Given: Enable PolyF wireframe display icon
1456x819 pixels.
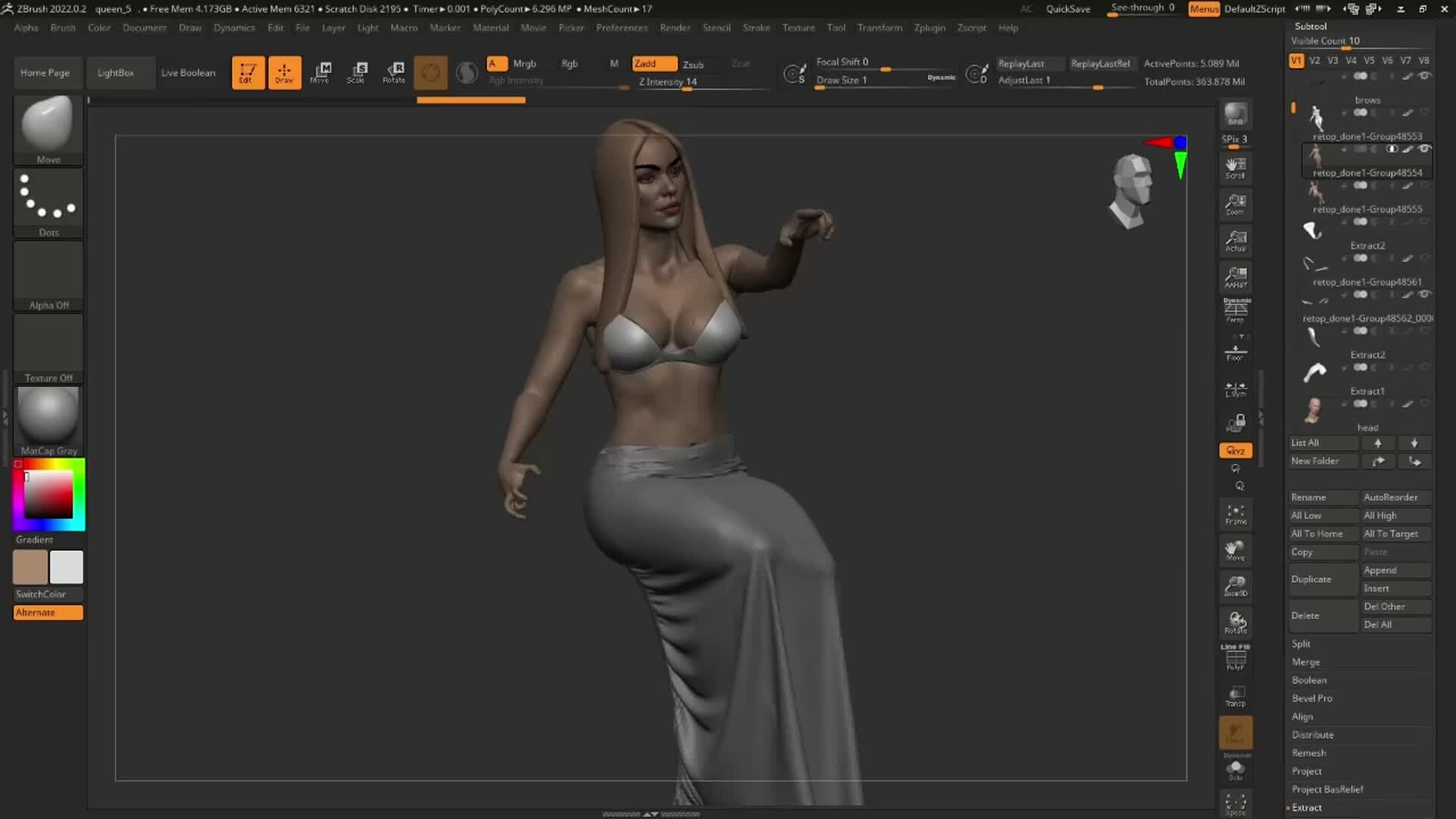Looking at the screenshot, I should [1235, 658].
